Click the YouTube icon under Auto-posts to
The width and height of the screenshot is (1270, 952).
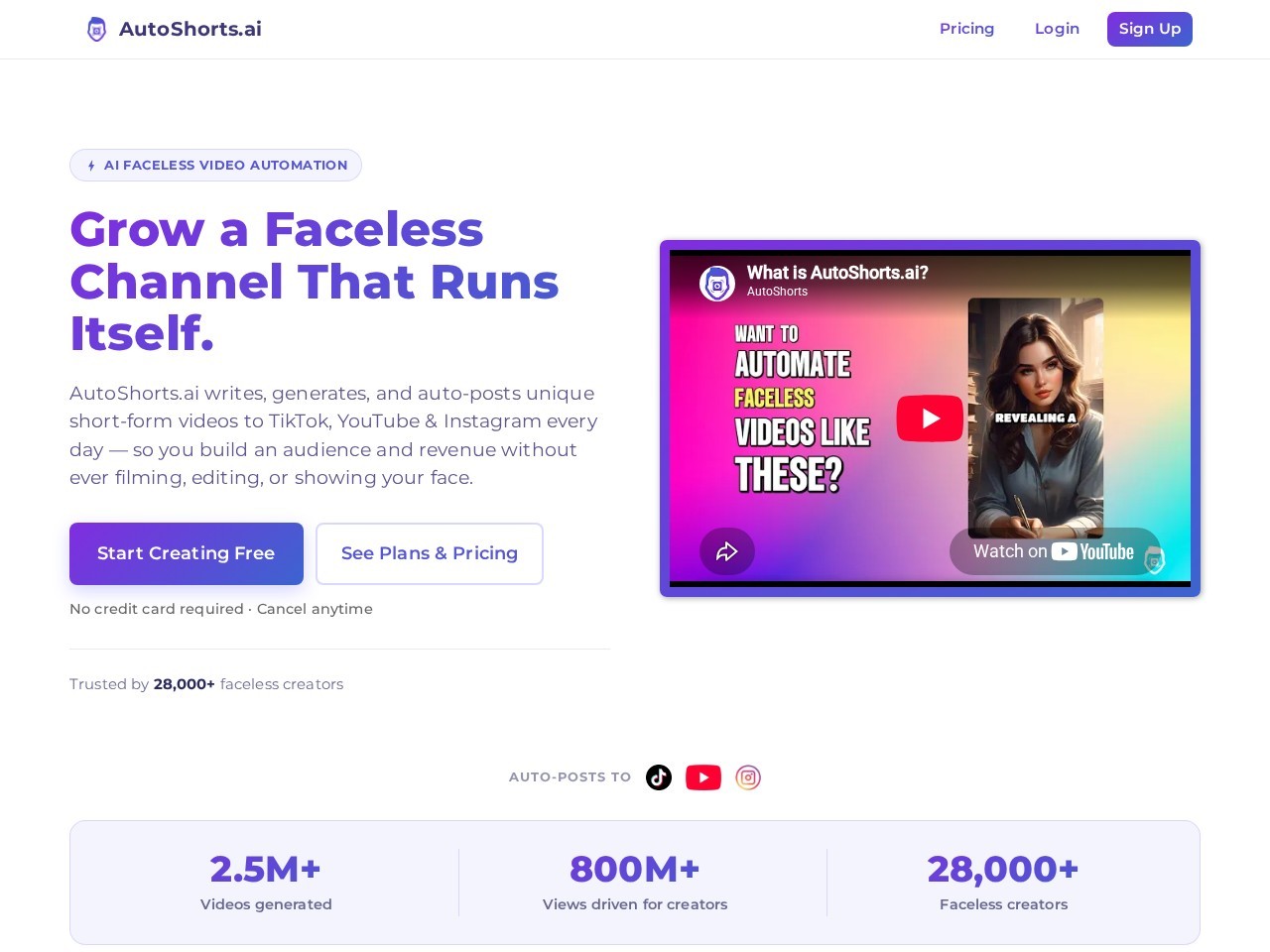click(x=703, y=777)
